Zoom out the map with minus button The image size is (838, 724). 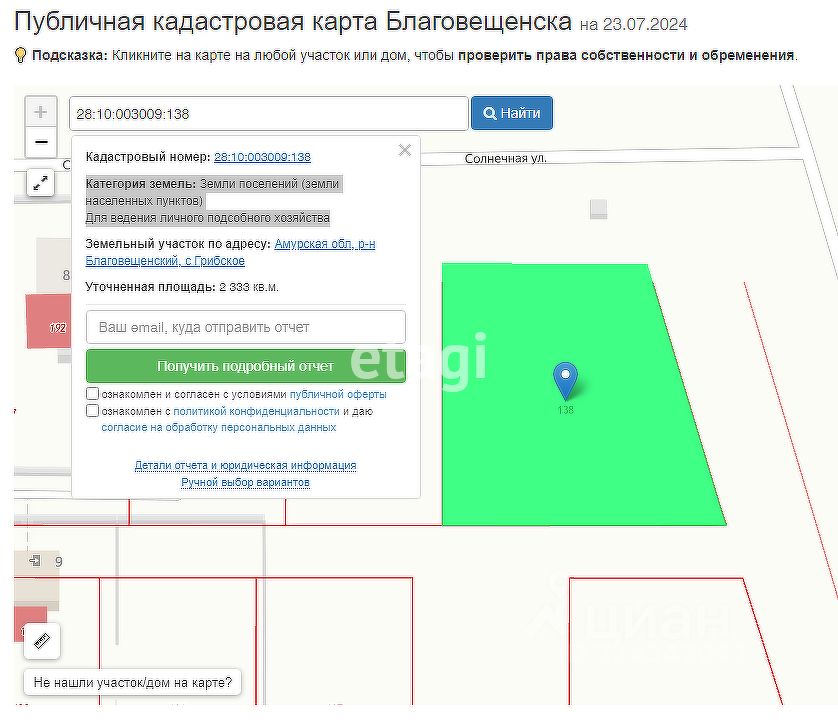coord(41,142)
